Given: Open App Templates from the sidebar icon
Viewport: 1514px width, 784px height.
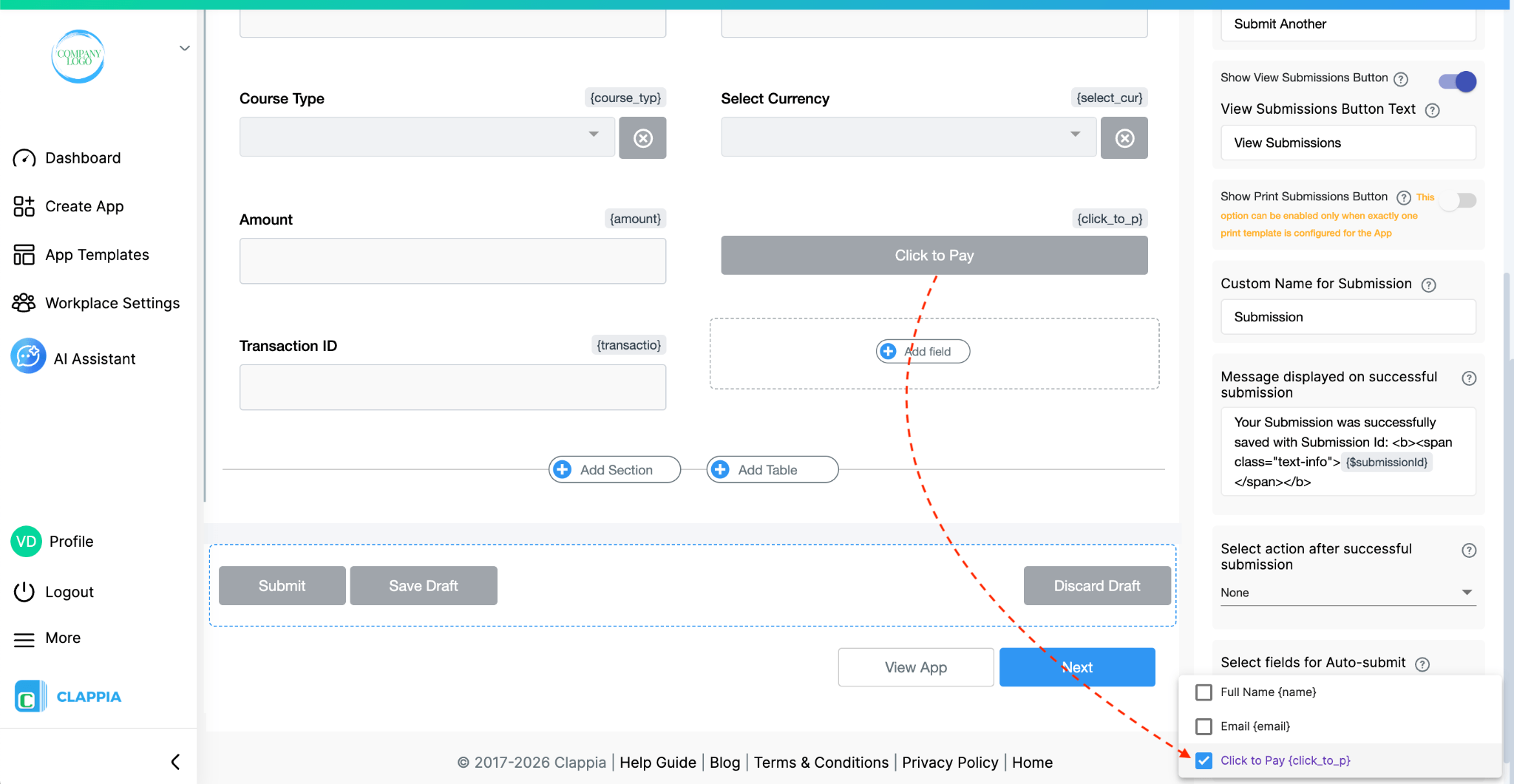Looking at the screenshot, I should point(23,254).
